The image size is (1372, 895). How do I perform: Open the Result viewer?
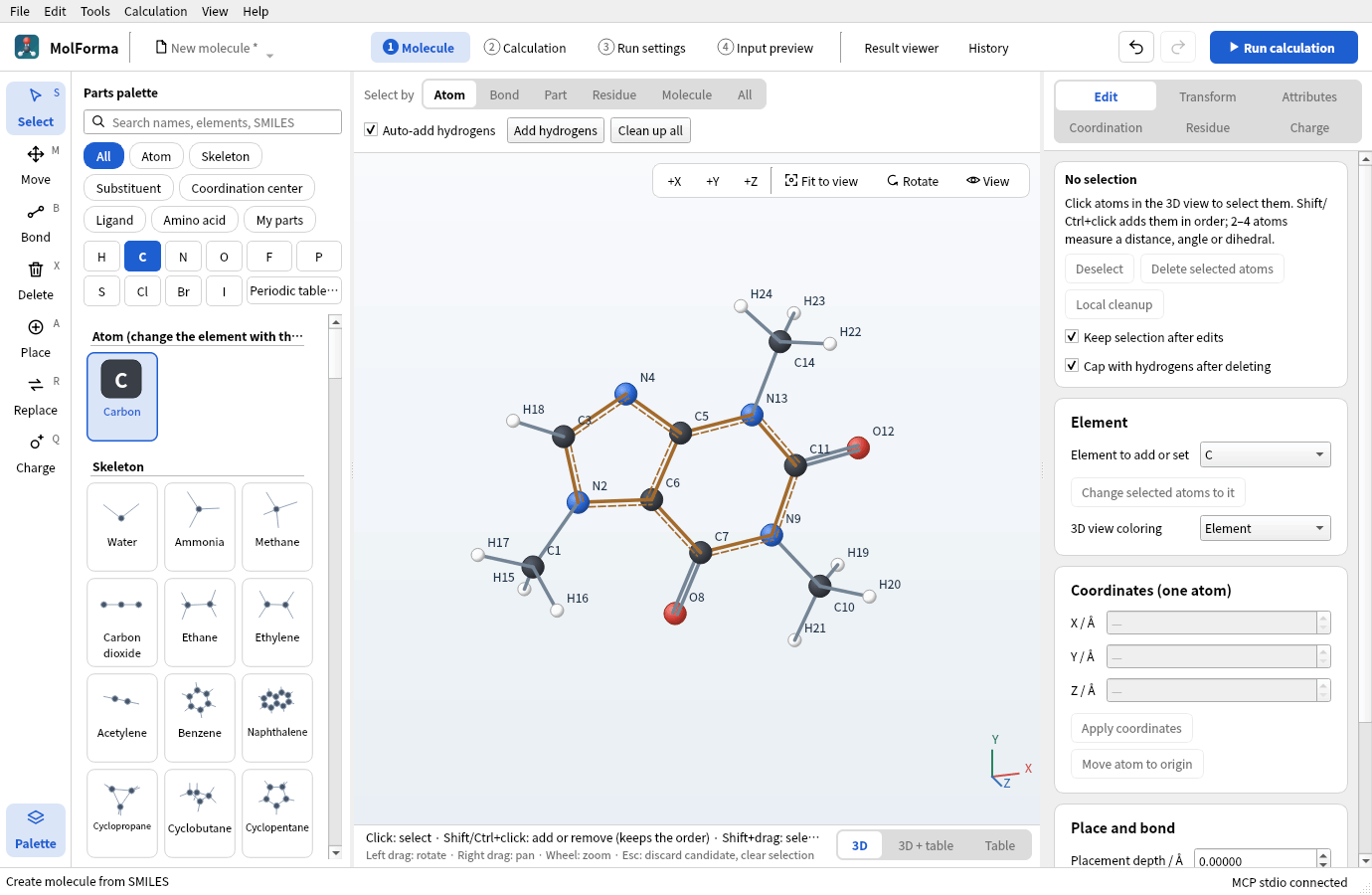(902, 48)
